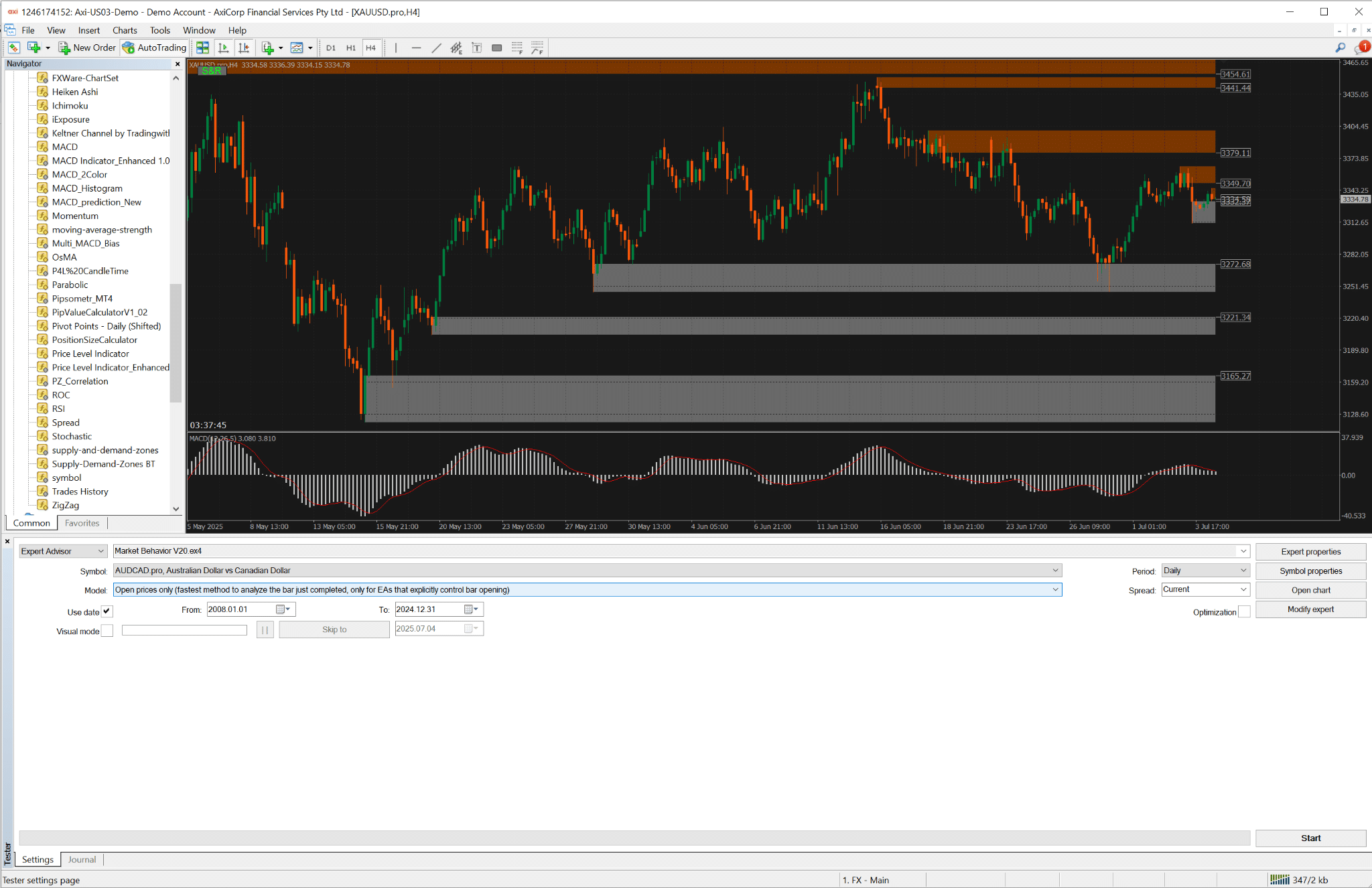The height and width of the screenshot is (888, 1372).
Task: Select the vertical line drawing tool
Action: coord(396,48)
